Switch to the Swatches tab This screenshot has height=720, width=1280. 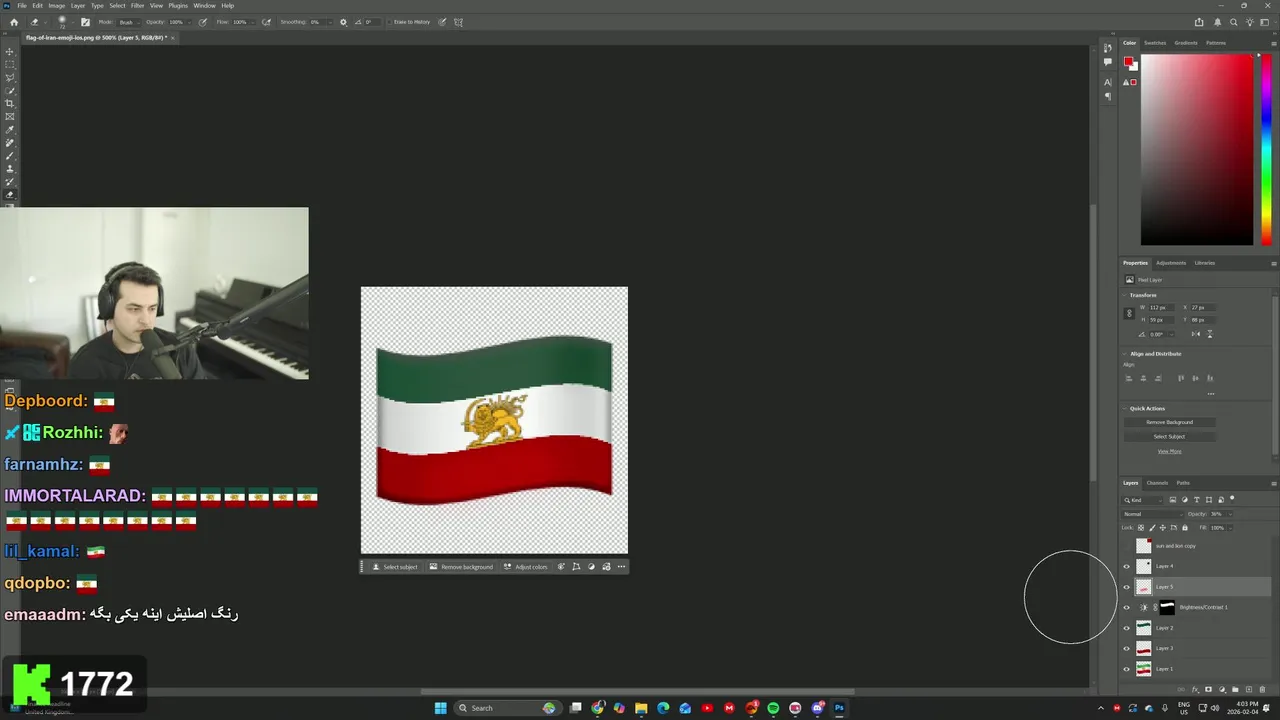(1155, 43)
